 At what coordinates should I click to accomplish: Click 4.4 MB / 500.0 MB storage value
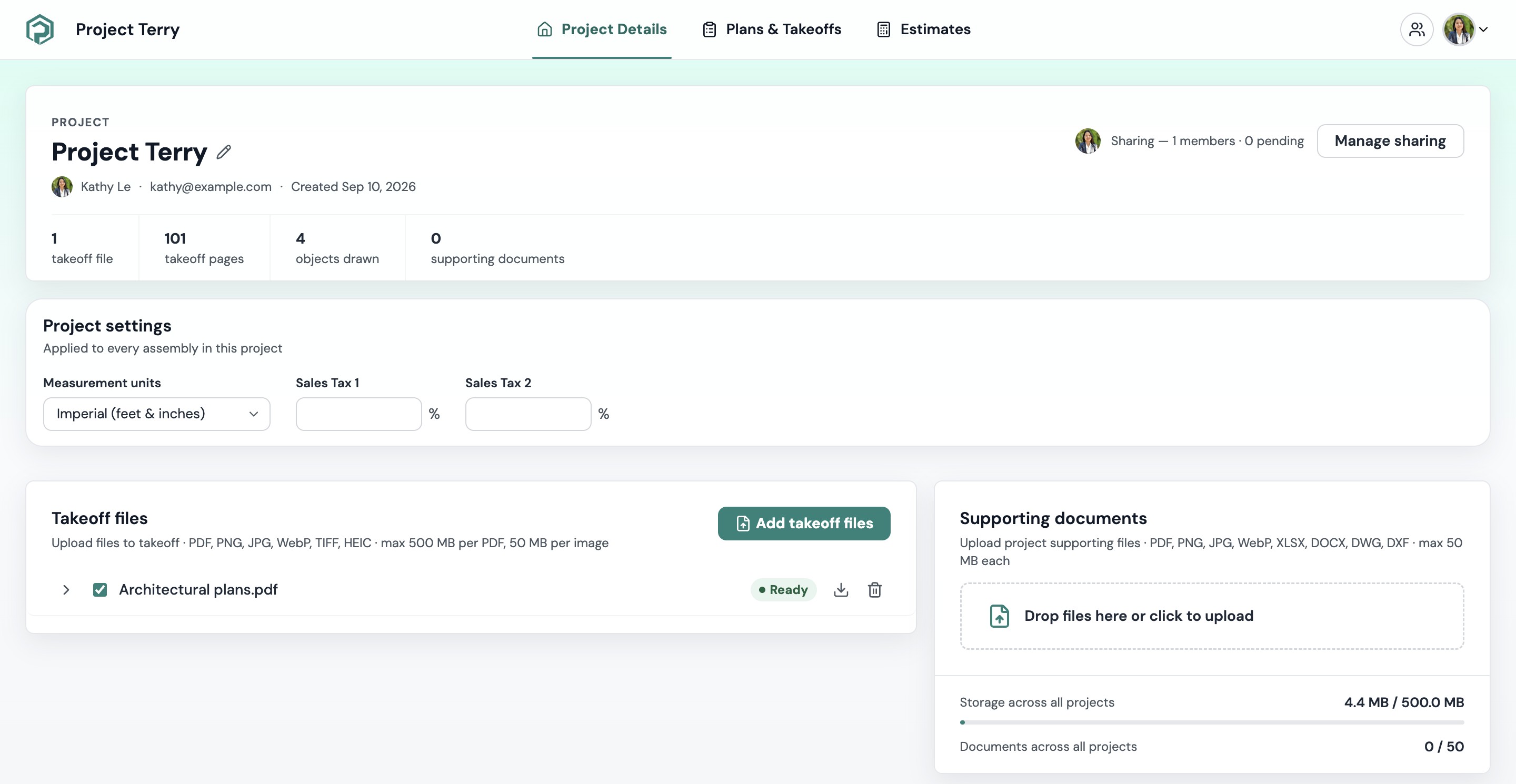coord(1403,702)
